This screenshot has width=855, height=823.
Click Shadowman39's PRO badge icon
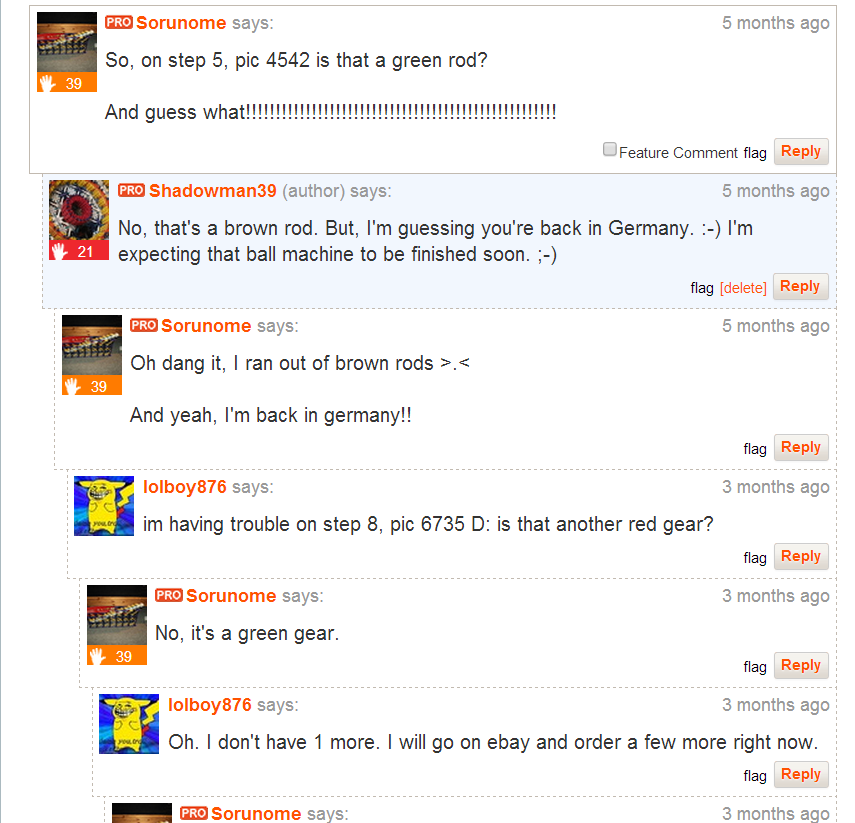[131, 190]
